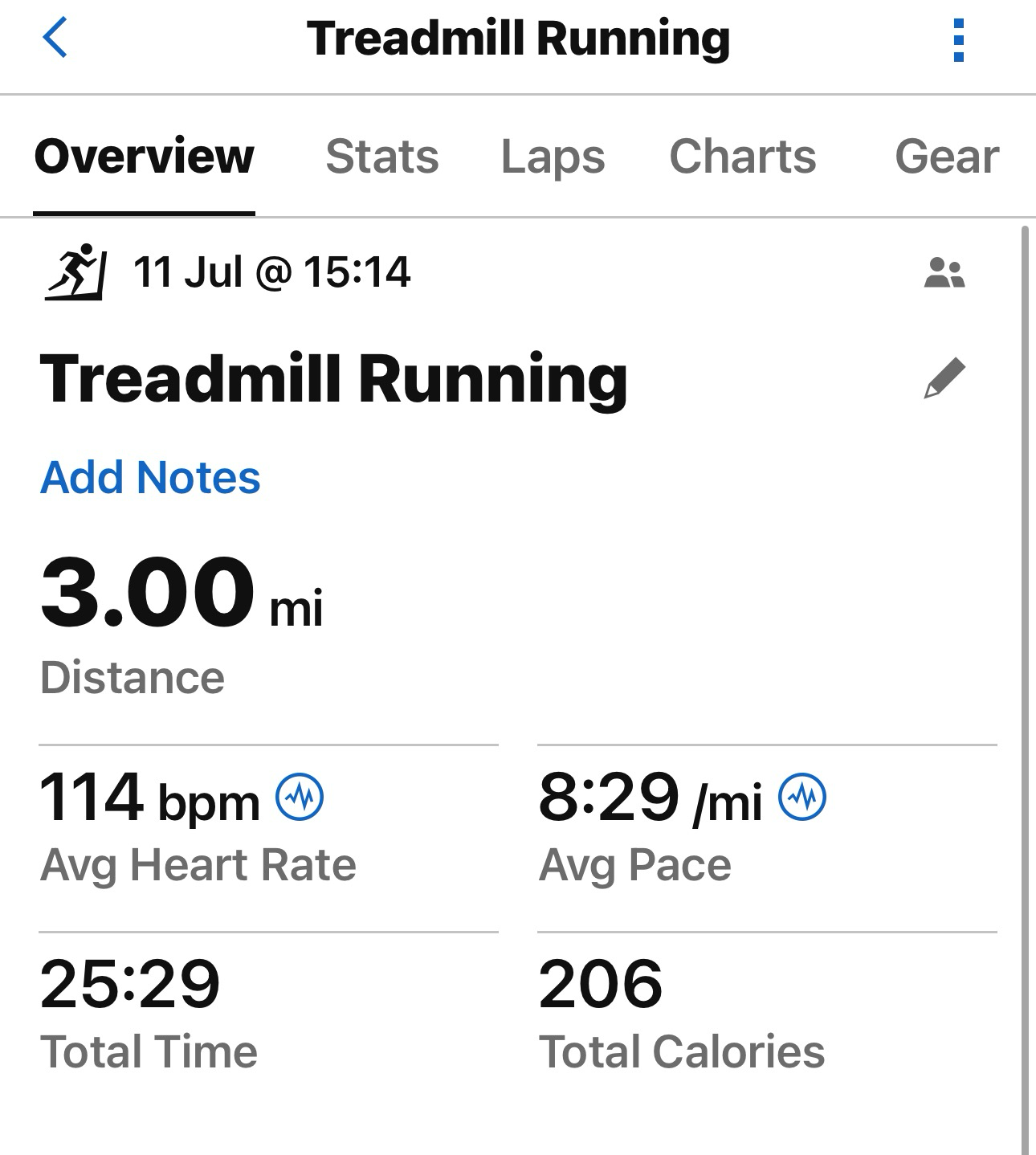Open privacy settings via people icon
The height and width of the screenshot is (1155, 1036).
(x=944, y=273)
